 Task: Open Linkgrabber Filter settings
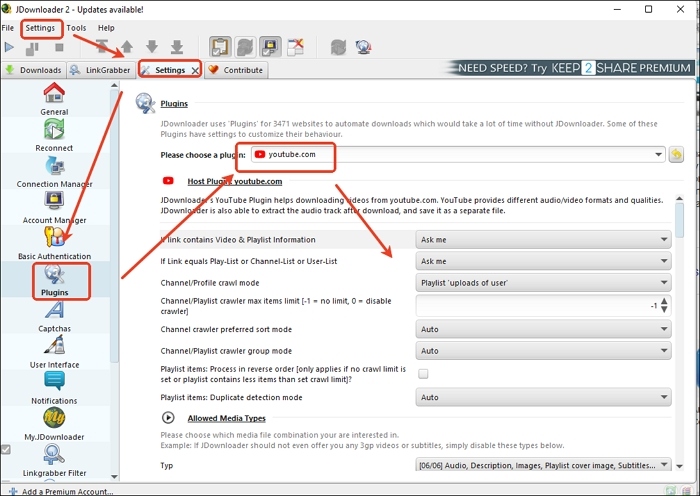pyautogui.click(x=54, y=461)
